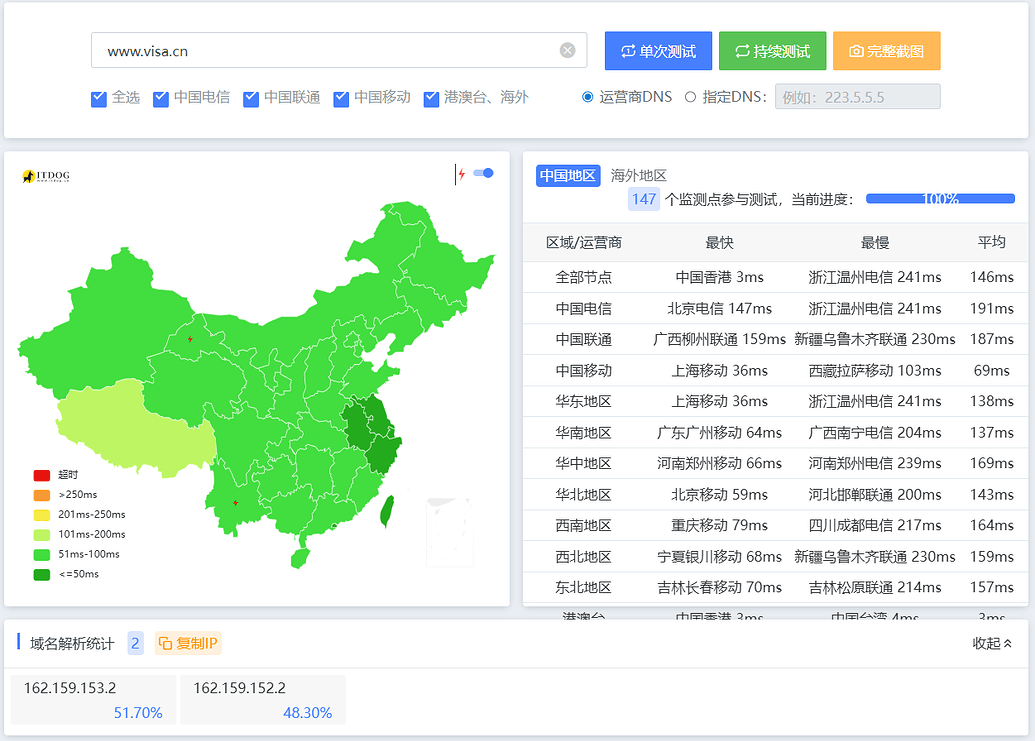1035x741 pixels.
Task: Click the 广西柳州联通 159ms cell
Action: click(719, 339)
